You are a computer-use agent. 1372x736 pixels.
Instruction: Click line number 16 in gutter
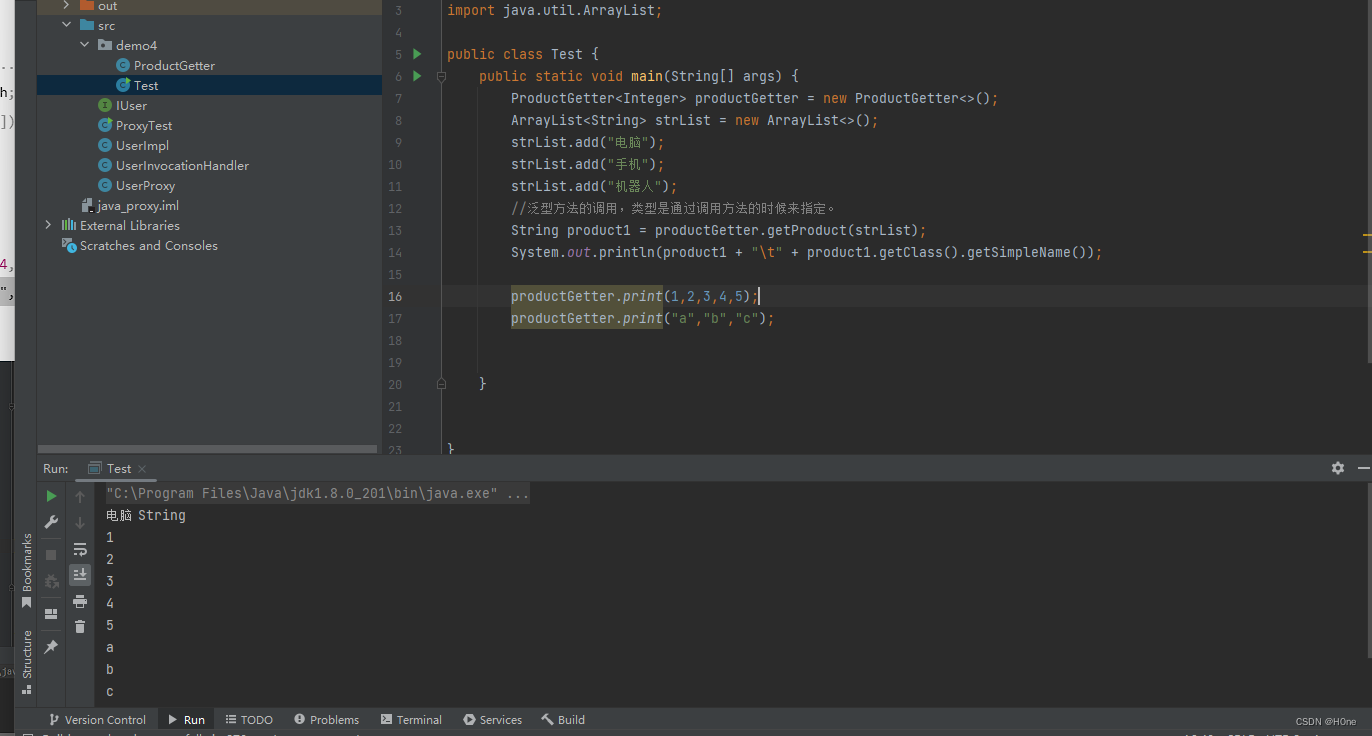395,296
